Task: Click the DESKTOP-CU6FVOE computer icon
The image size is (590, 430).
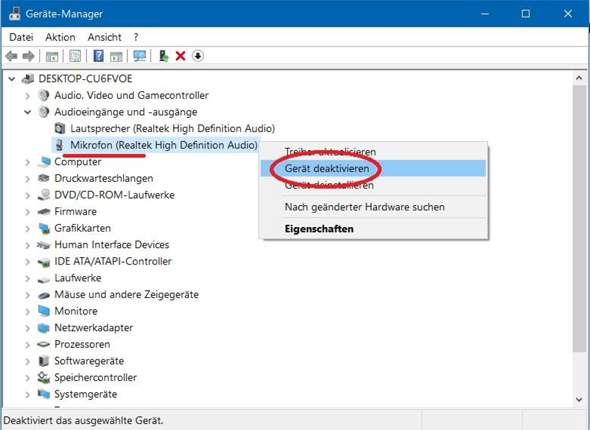Action: click(28, 79)
